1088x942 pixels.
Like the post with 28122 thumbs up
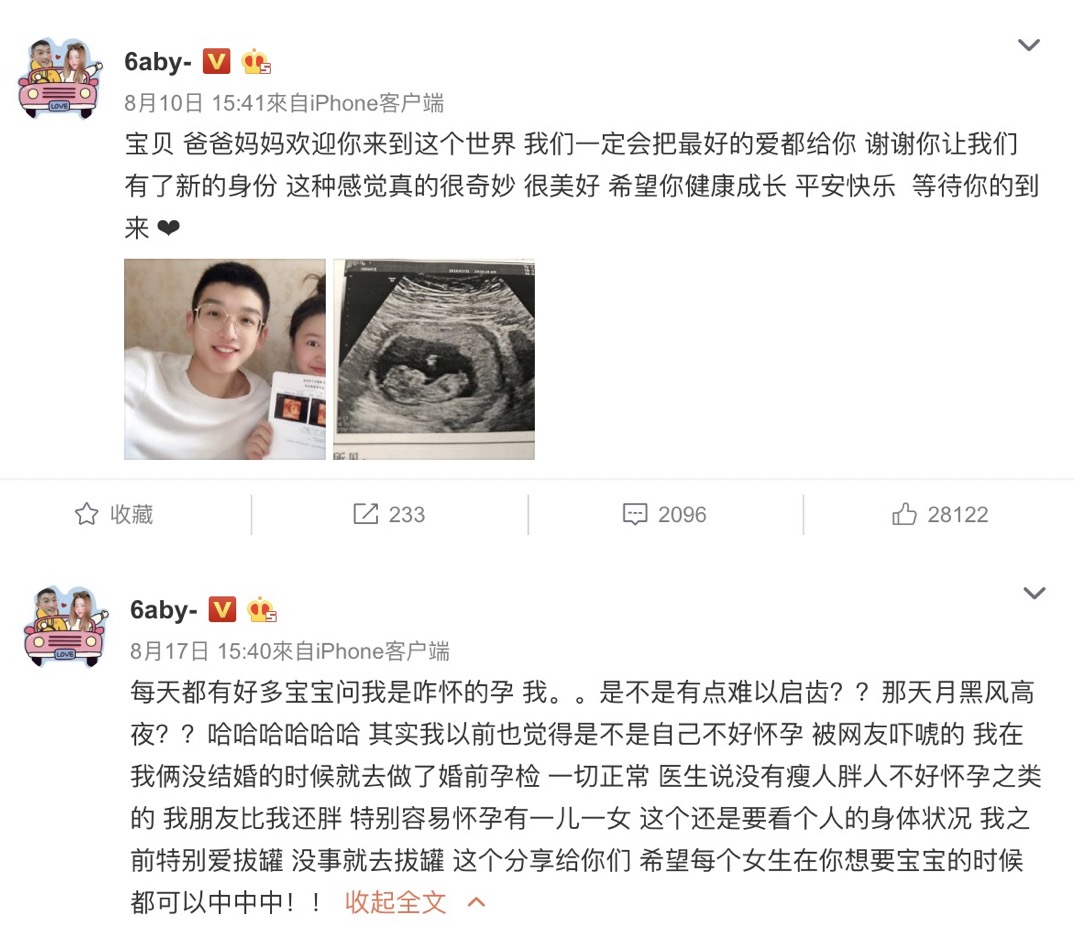pyautogui.click(x=904, y=514)
